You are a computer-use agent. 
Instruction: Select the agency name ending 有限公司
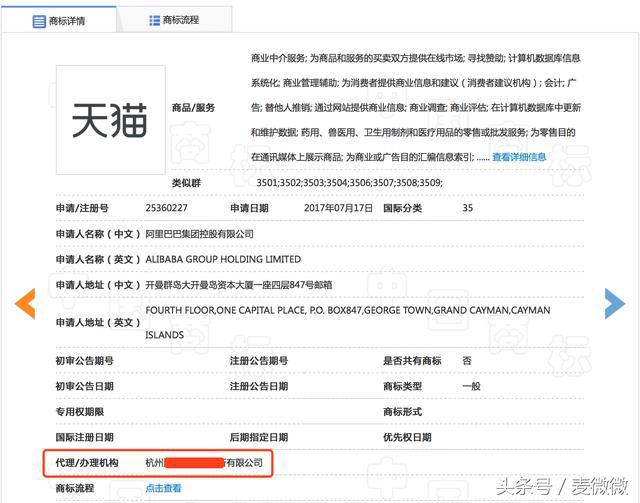204,463
